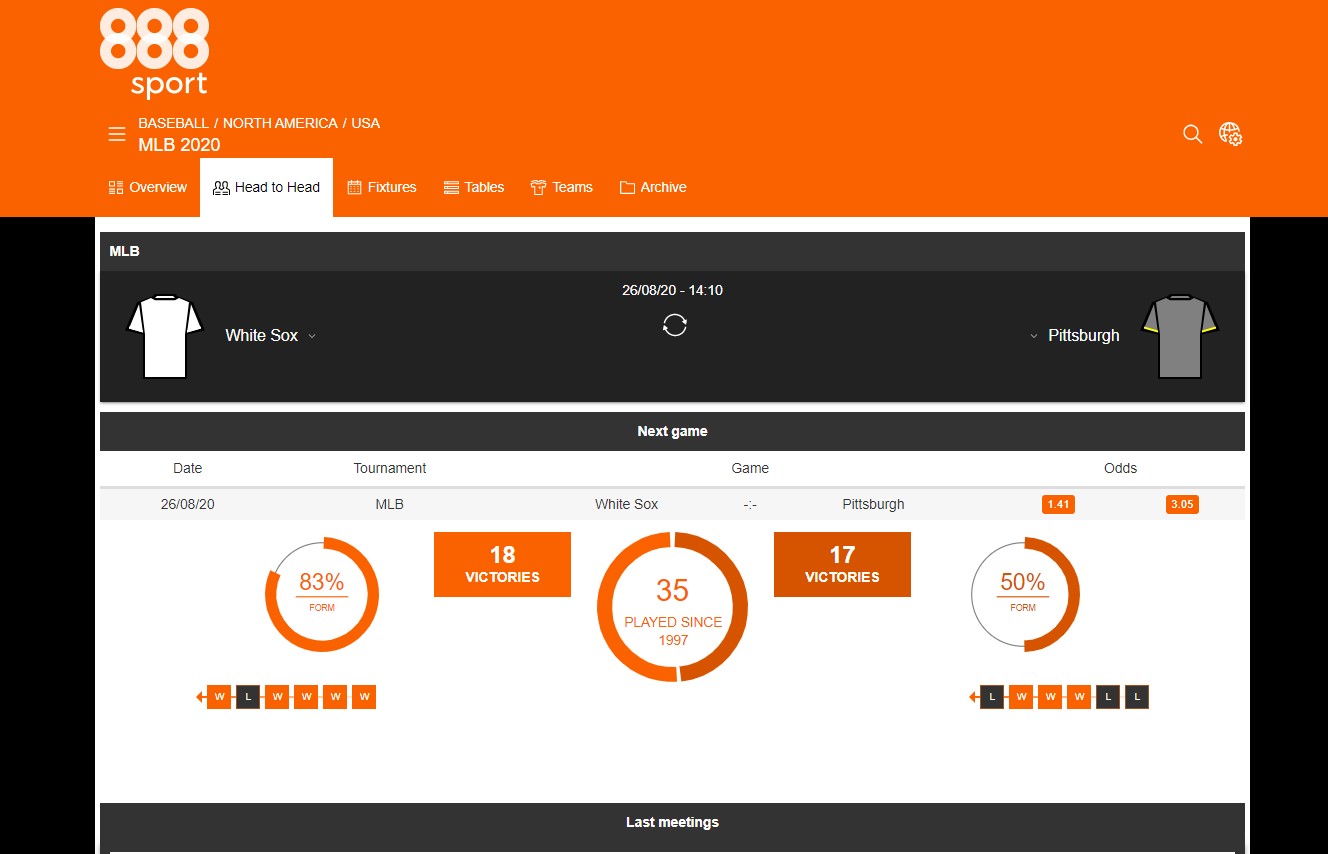Click the swap teams refresh icon
1328x854 pixels.
click(x=675, y=325)
